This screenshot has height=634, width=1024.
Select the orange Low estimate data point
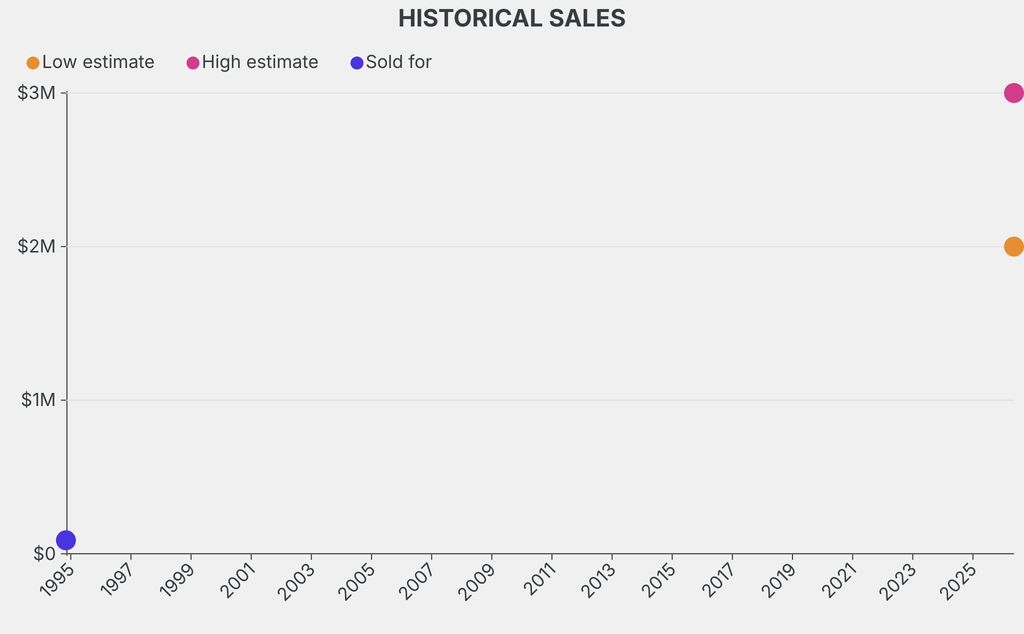(x=1013, y=247)
